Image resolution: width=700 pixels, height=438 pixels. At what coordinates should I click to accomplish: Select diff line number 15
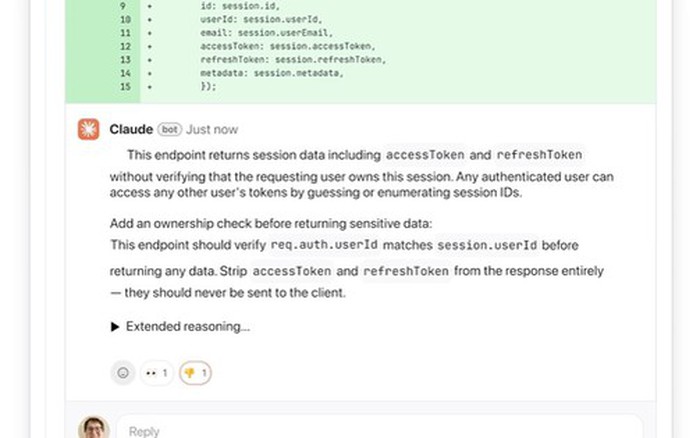tap(125, 87)
